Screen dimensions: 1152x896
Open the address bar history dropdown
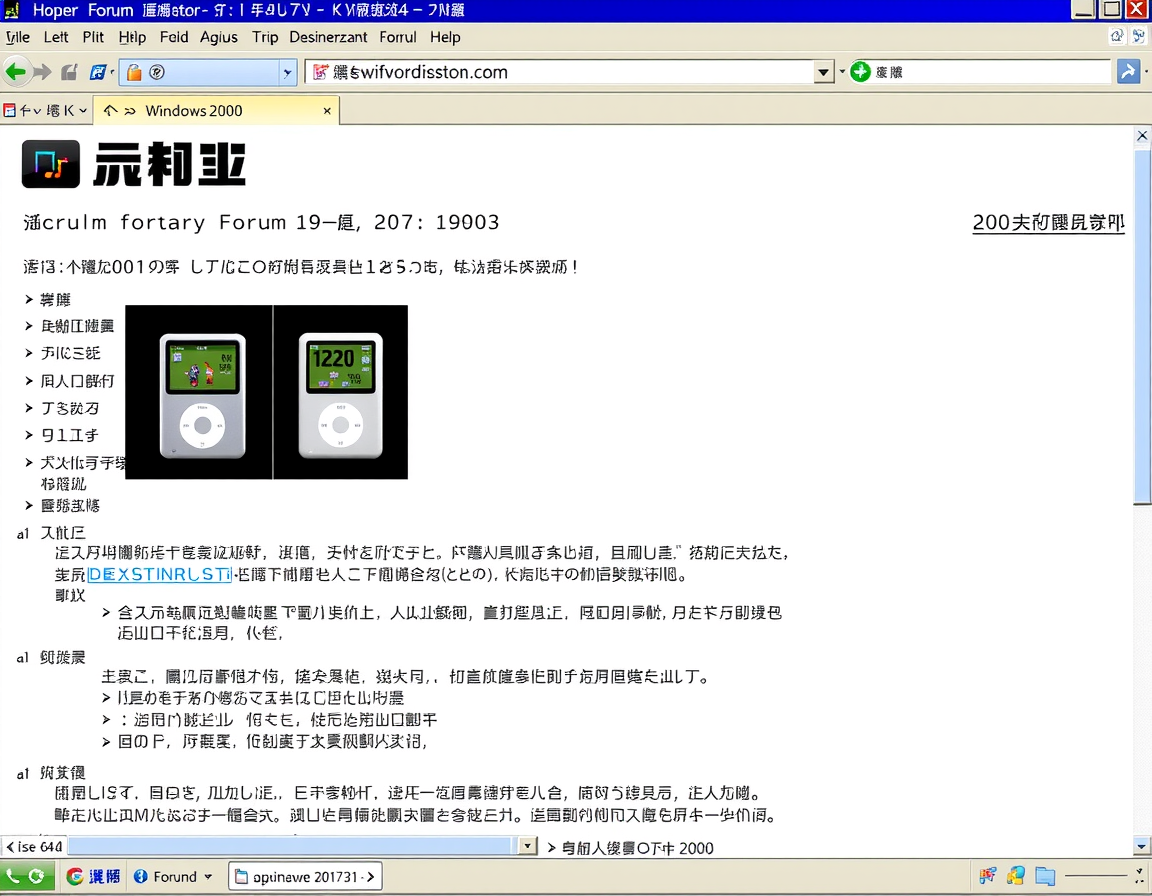824,72
